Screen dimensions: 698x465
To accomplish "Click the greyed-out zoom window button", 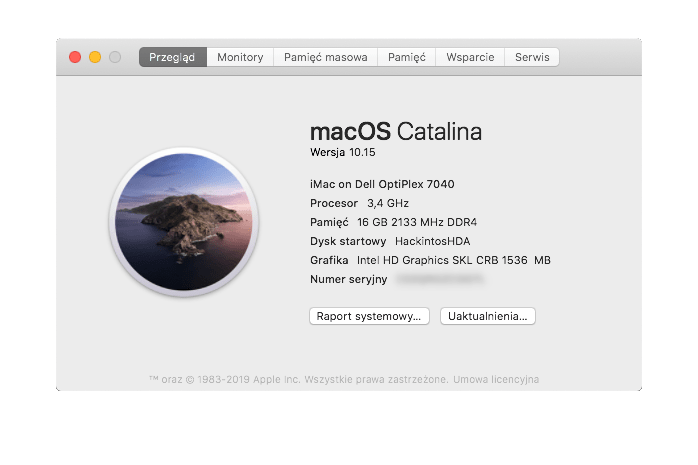I will click(x=115, y=57).
